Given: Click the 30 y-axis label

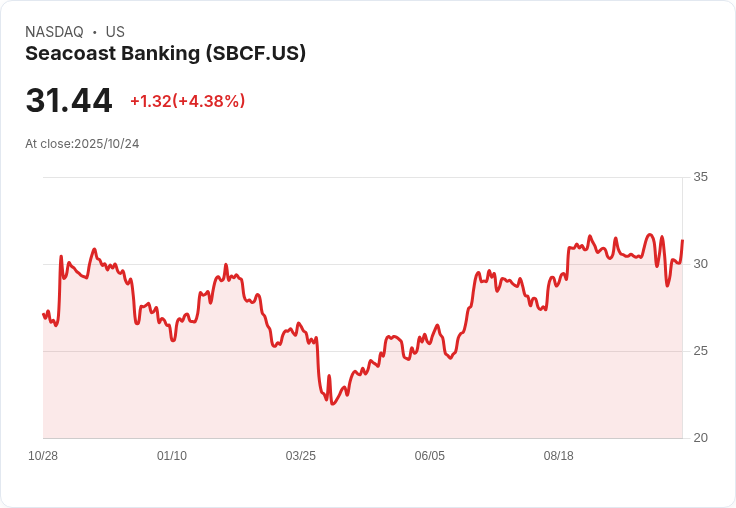Looking at the screenshot, I should 700,264.
